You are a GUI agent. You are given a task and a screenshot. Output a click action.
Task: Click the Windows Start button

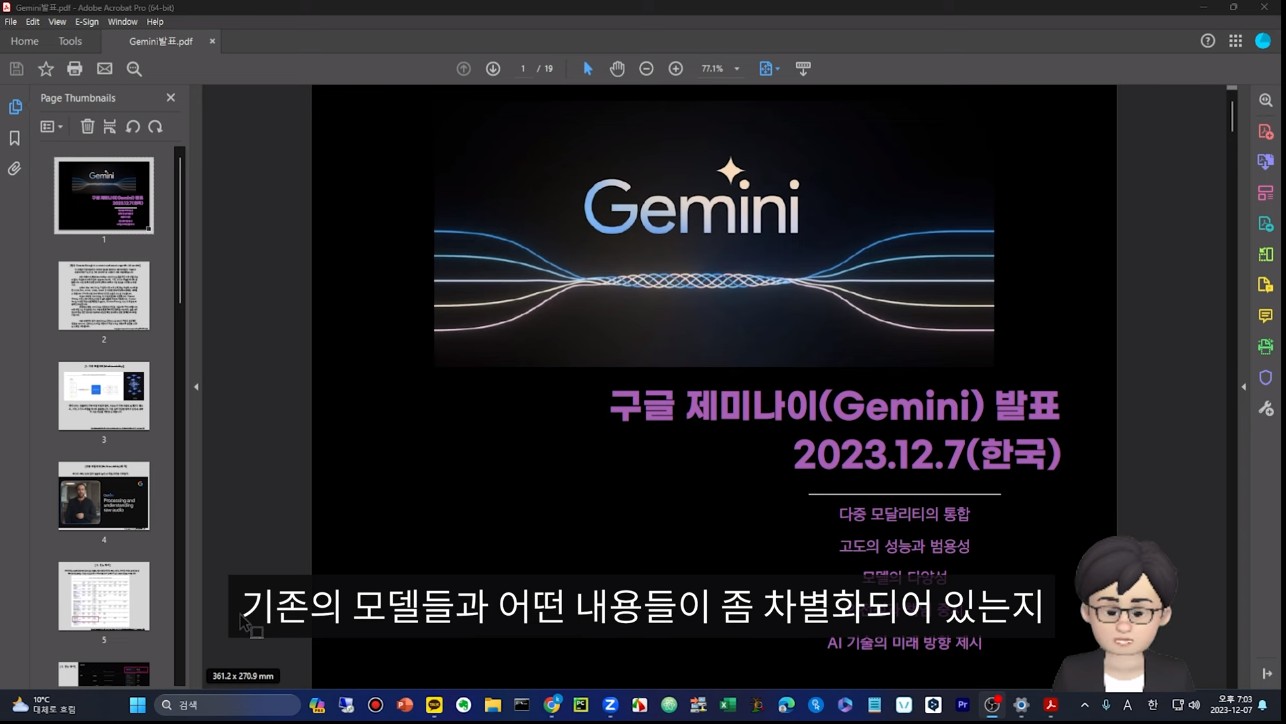(x=137, y=705)
